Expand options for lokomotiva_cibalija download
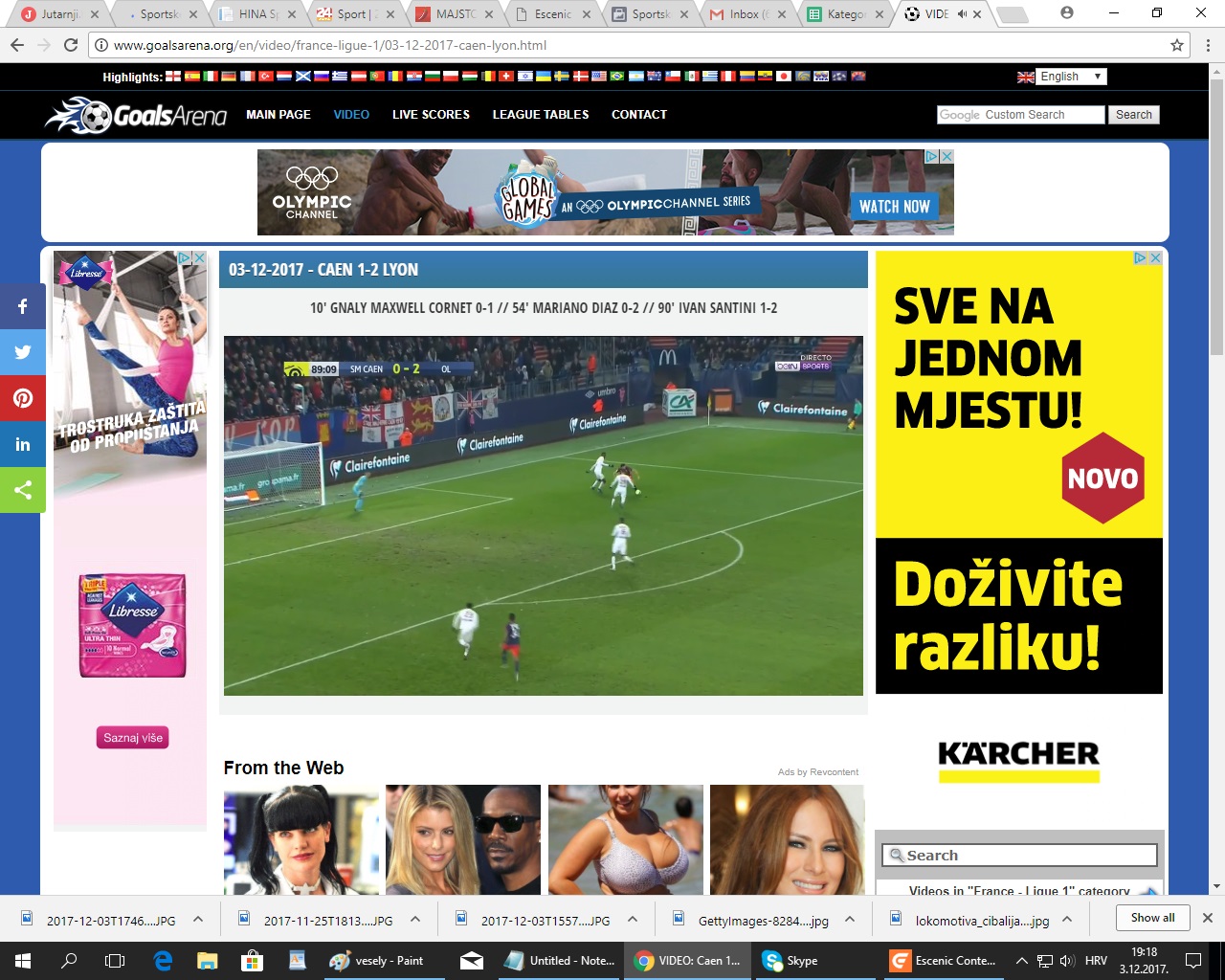The width and height of the screenshot is (1225, 980). coord(1067,920)
